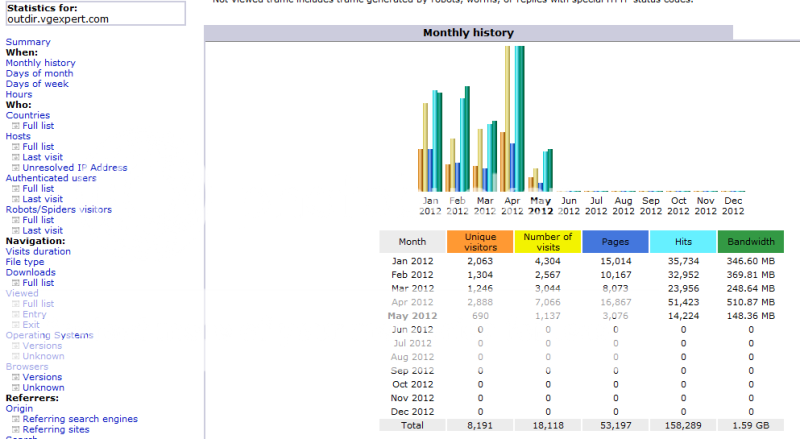Click the icon beside Downloads Full list
Image resolution: width=800 pixels, height=439 pixels.
(x=16, y=283)
